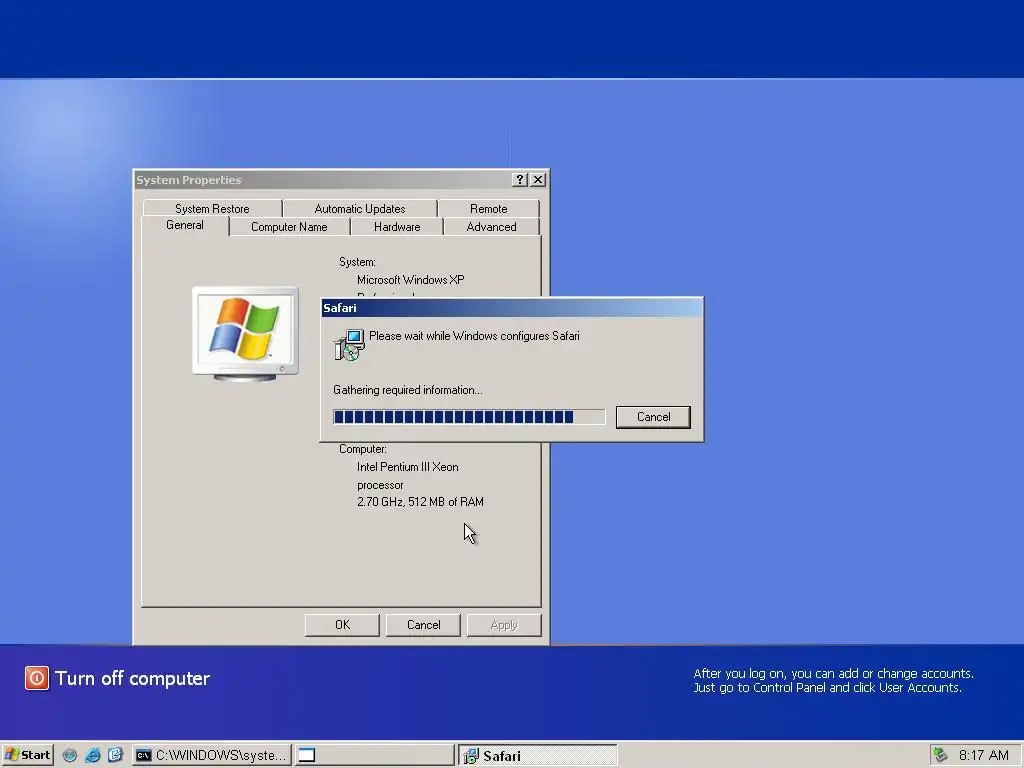
Task: Click the command prompt icon in the taskbar
Action: click(143, 756)
